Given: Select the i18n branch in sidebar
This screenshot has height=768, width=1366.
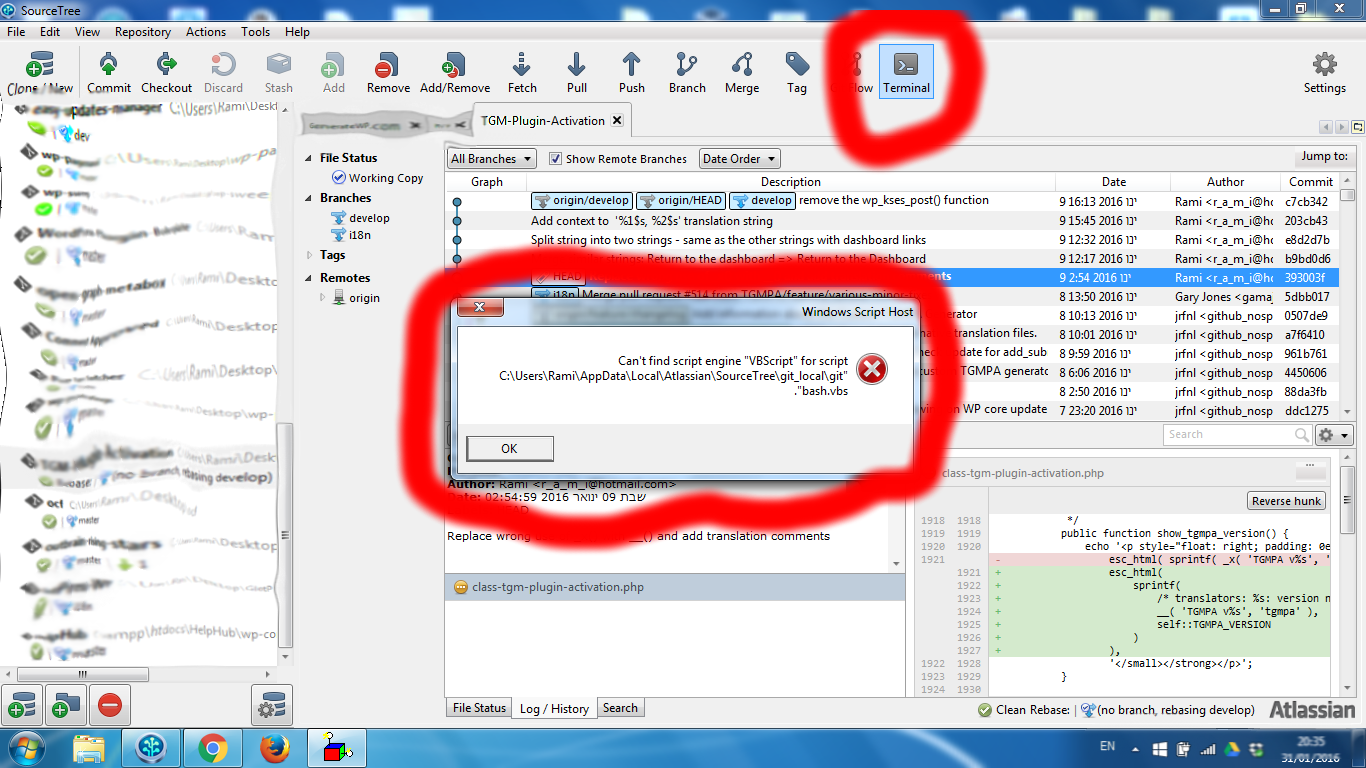Looking at the screenshot, I should 360,235.
